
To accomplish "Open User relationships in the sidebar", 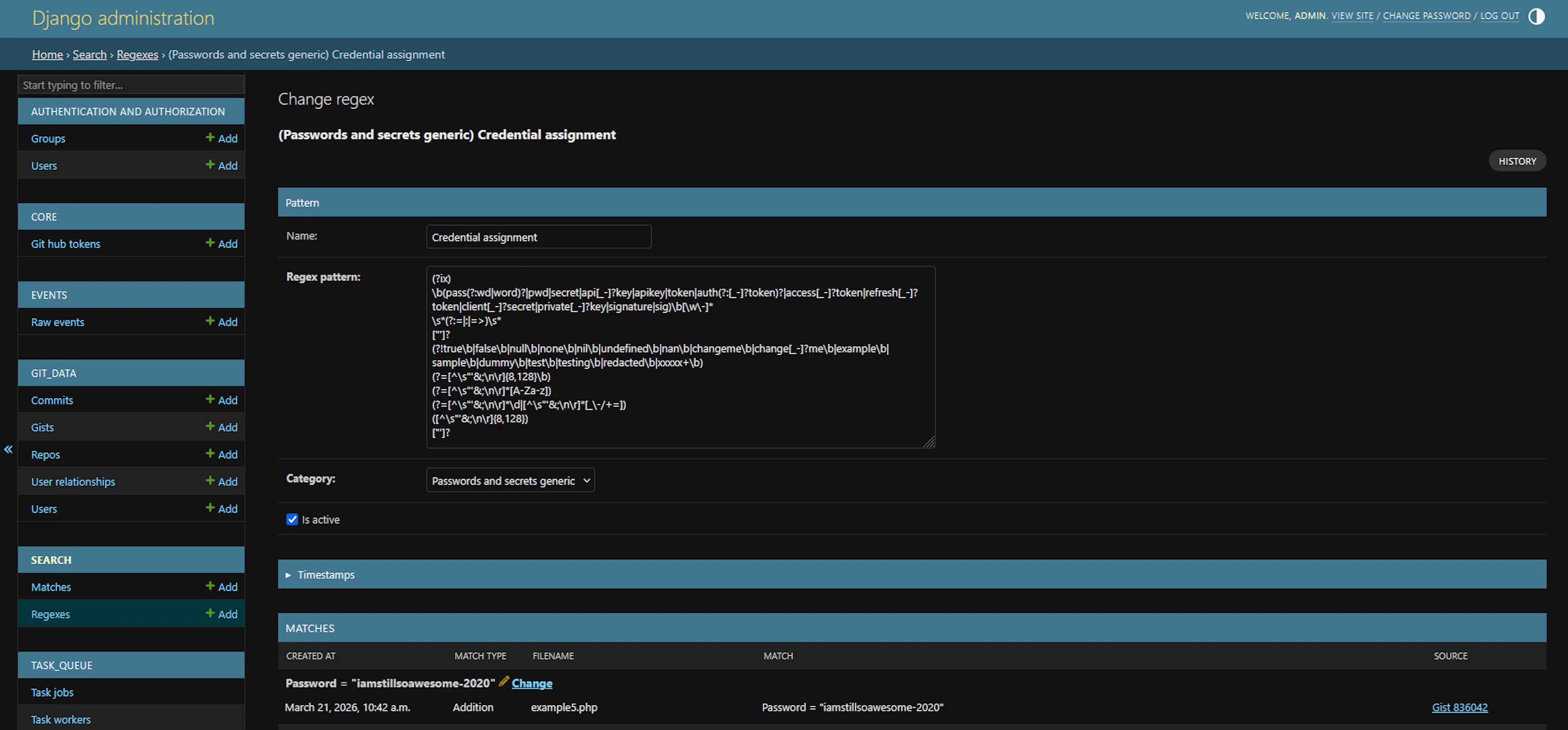I will (73, 482).
